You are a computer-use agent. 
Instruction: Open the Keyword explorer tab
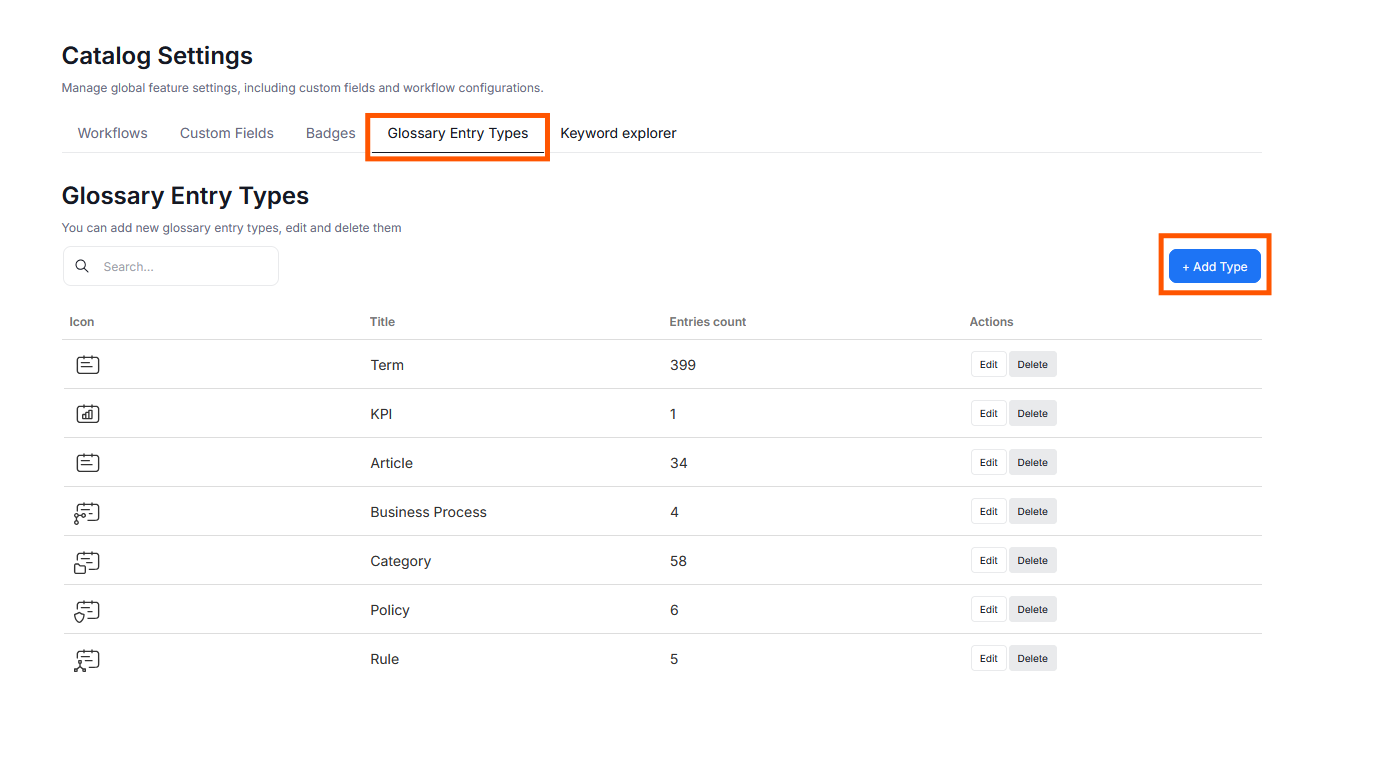(618, 133)
